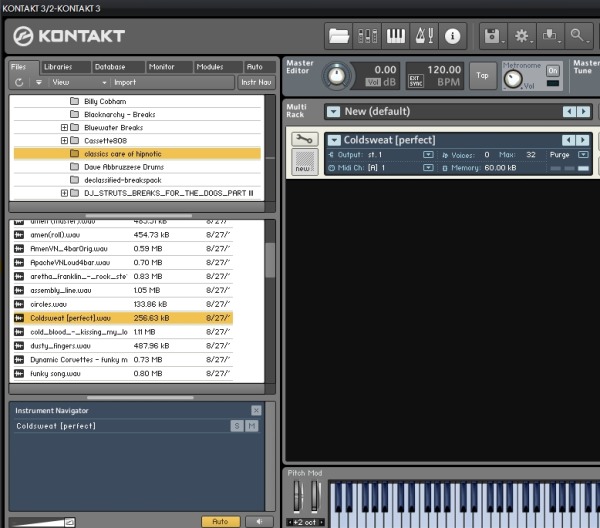Open the Output st. 1 dropdown
The width and height of the screenshot is (600, 528).
coord(428,155)
